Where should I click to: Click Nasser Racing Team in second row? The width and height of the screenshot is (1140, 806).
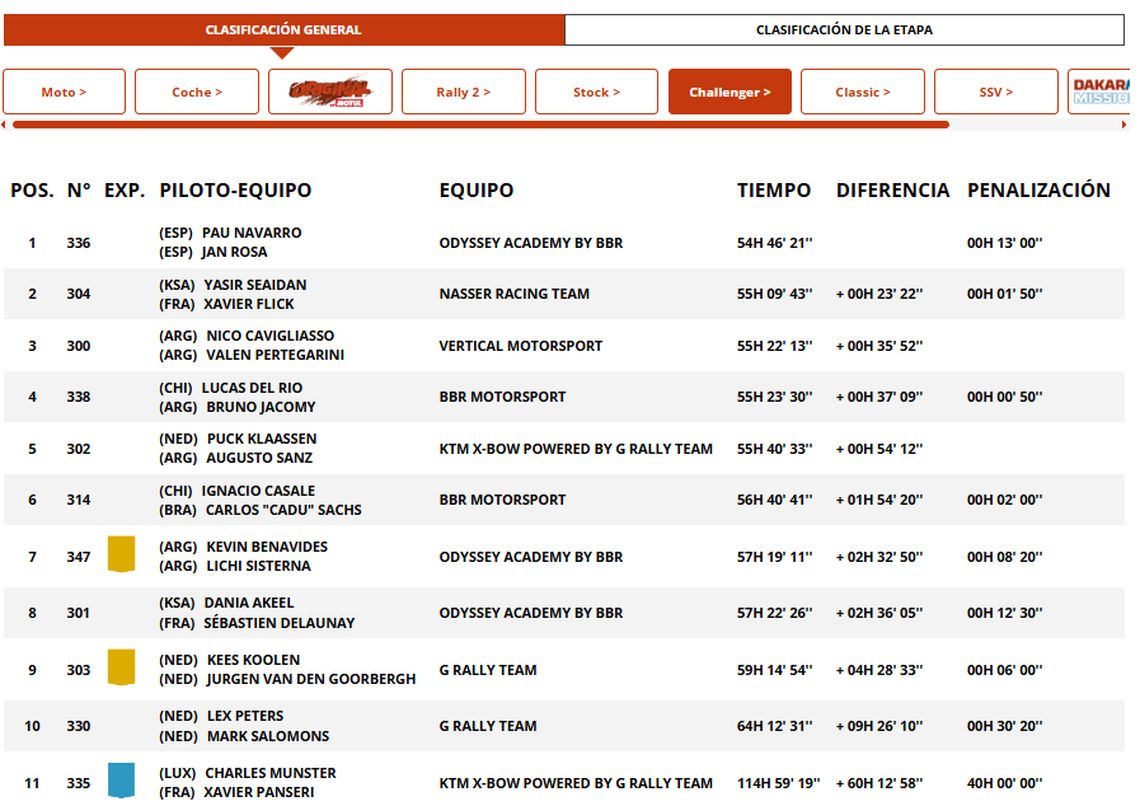[x=514, y=294]
